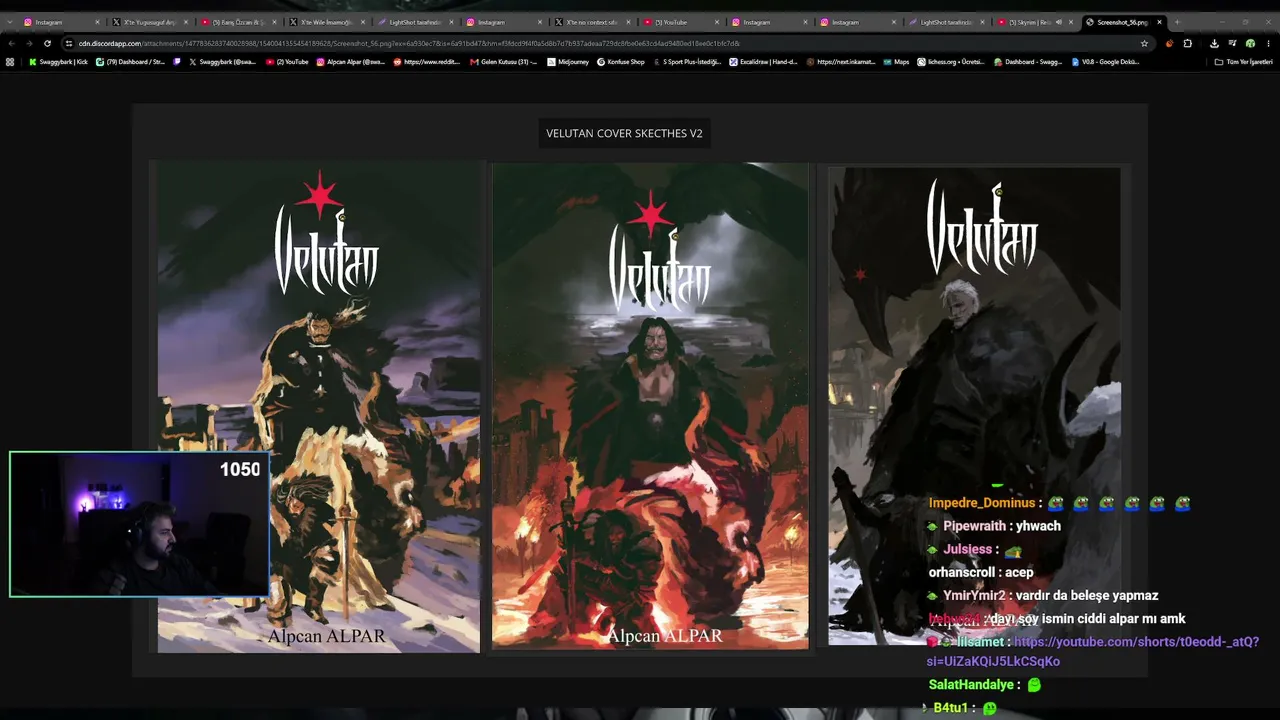Image resolution: width=1280 pixels, height=720 pixels.
Task: Open the Dashboard - Swagg... bookmark
Action: [1028, 62]
